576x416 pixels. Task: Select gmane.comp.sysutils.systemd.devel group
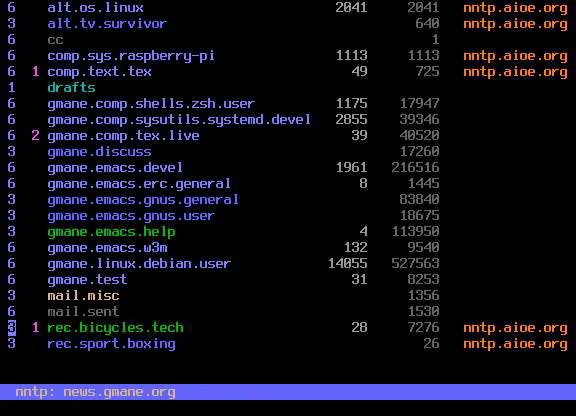pyautogui.click(x=179, y=120)
